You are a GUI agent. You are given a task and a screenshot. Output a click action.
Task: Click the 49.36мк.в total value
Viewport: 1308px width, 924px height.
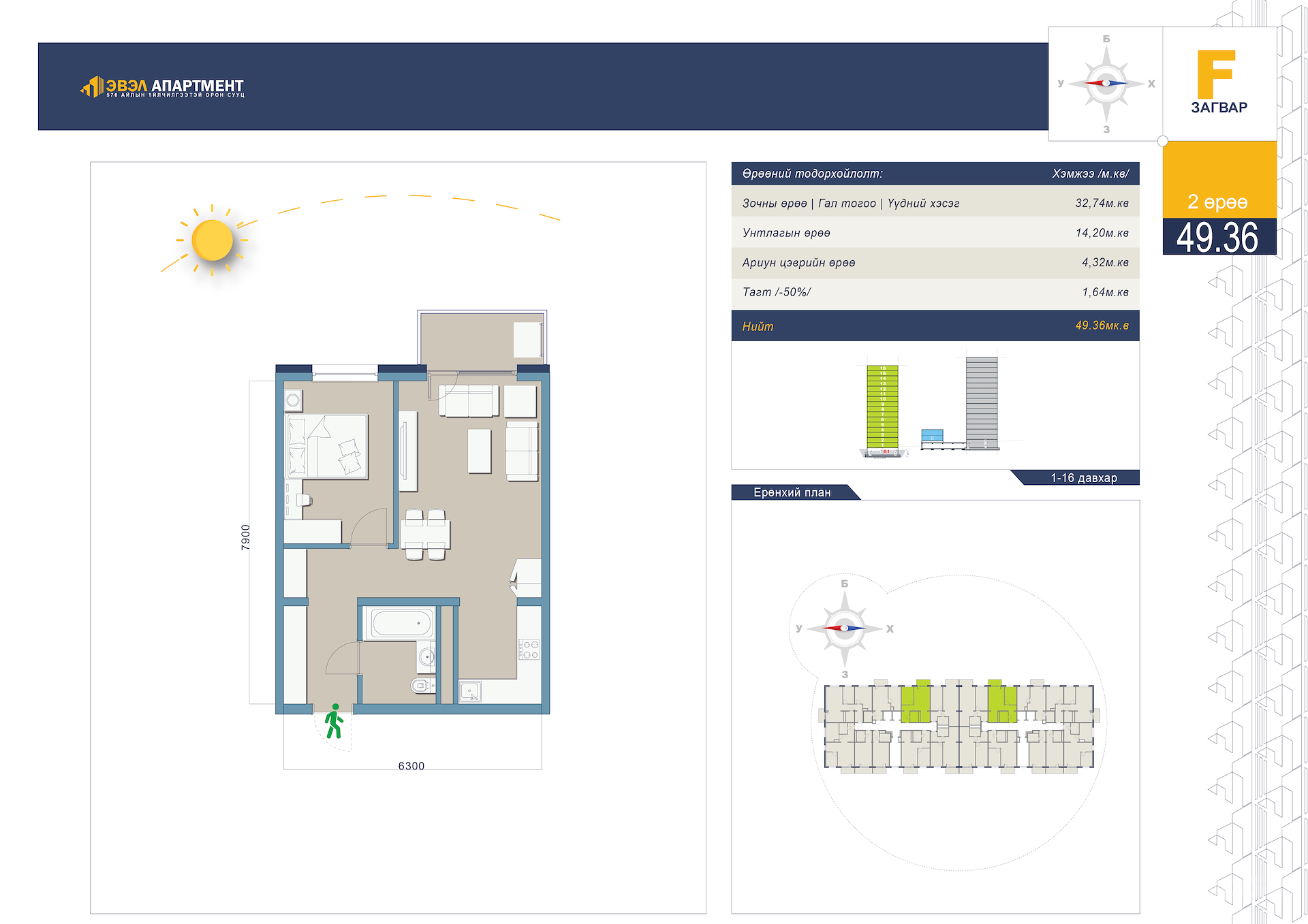coord(1102,325)
